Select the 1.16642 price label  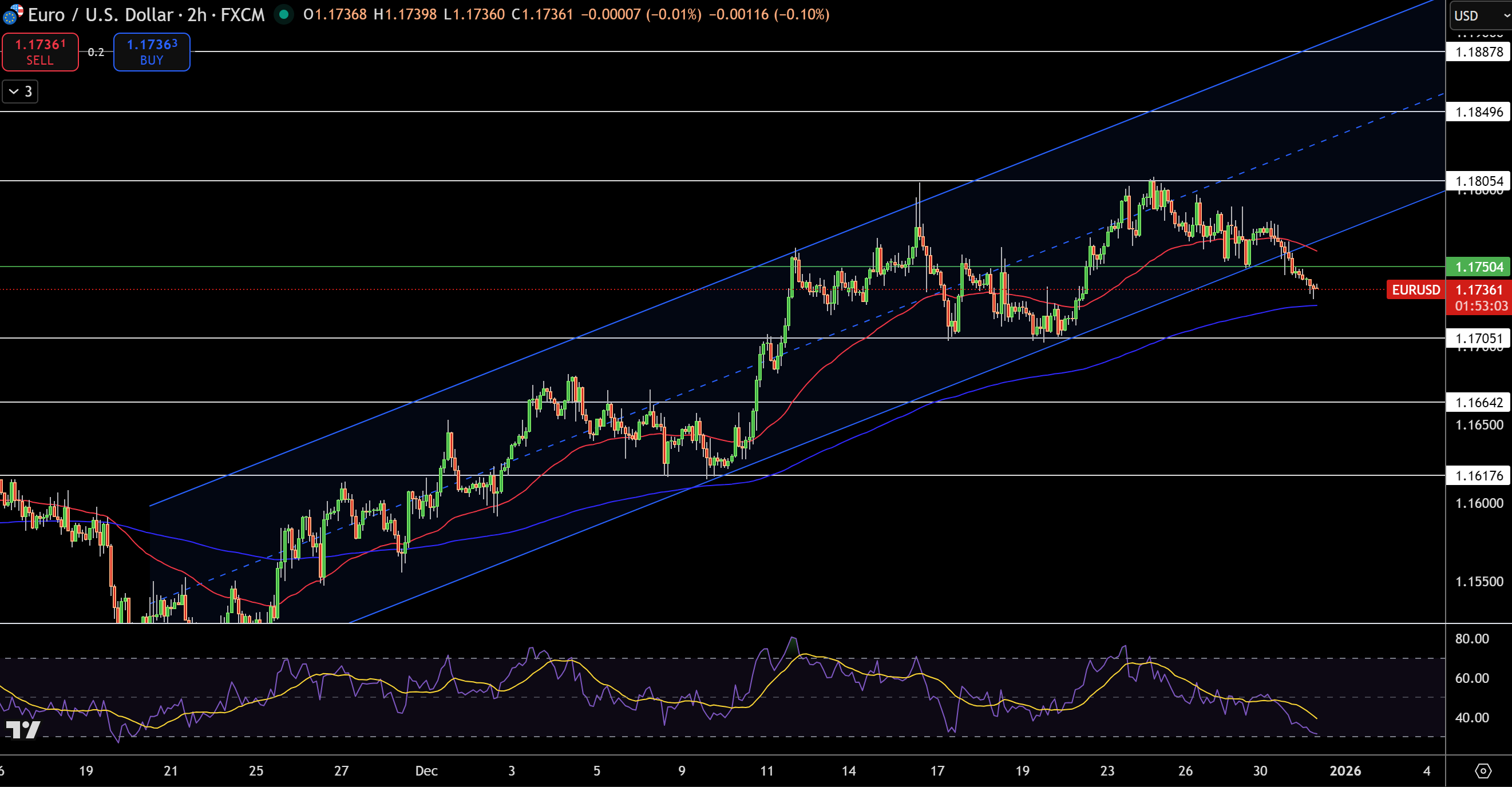[x=1478, y=402]
